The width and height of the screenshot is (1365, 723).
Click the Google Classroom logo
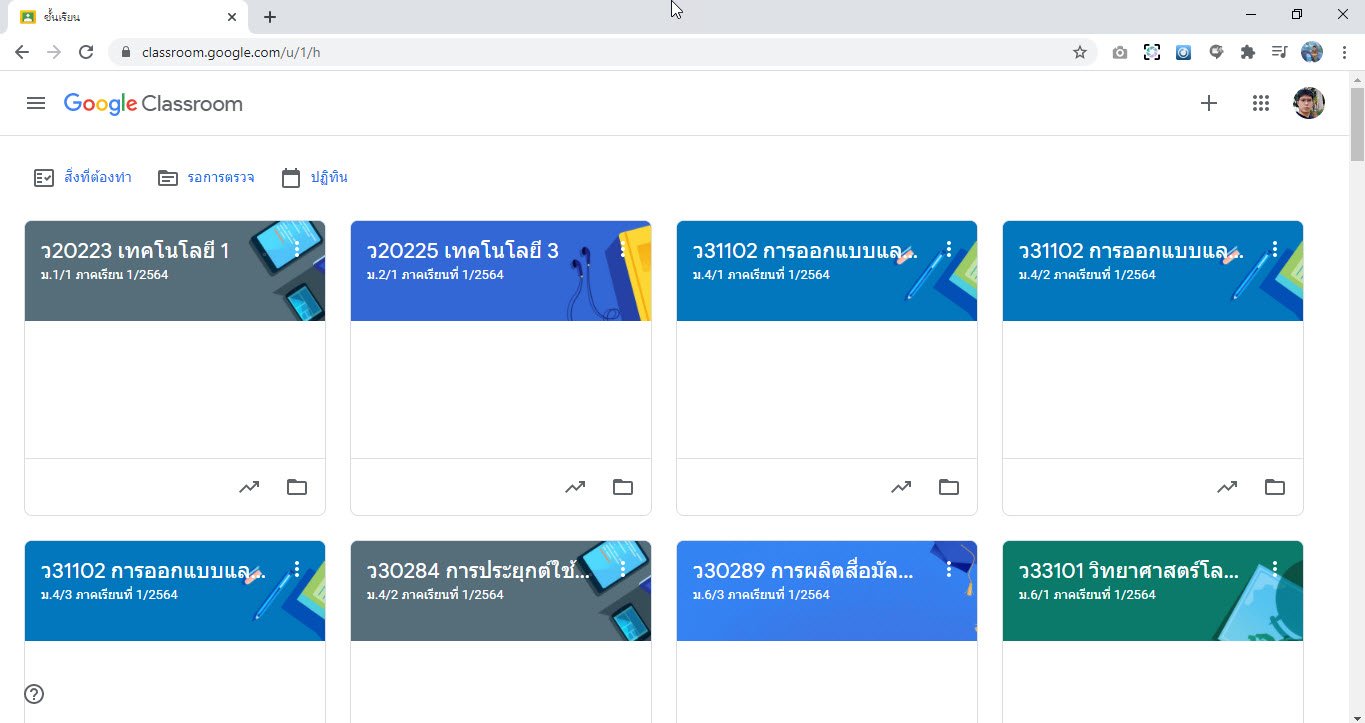click(x=153, y=103)
